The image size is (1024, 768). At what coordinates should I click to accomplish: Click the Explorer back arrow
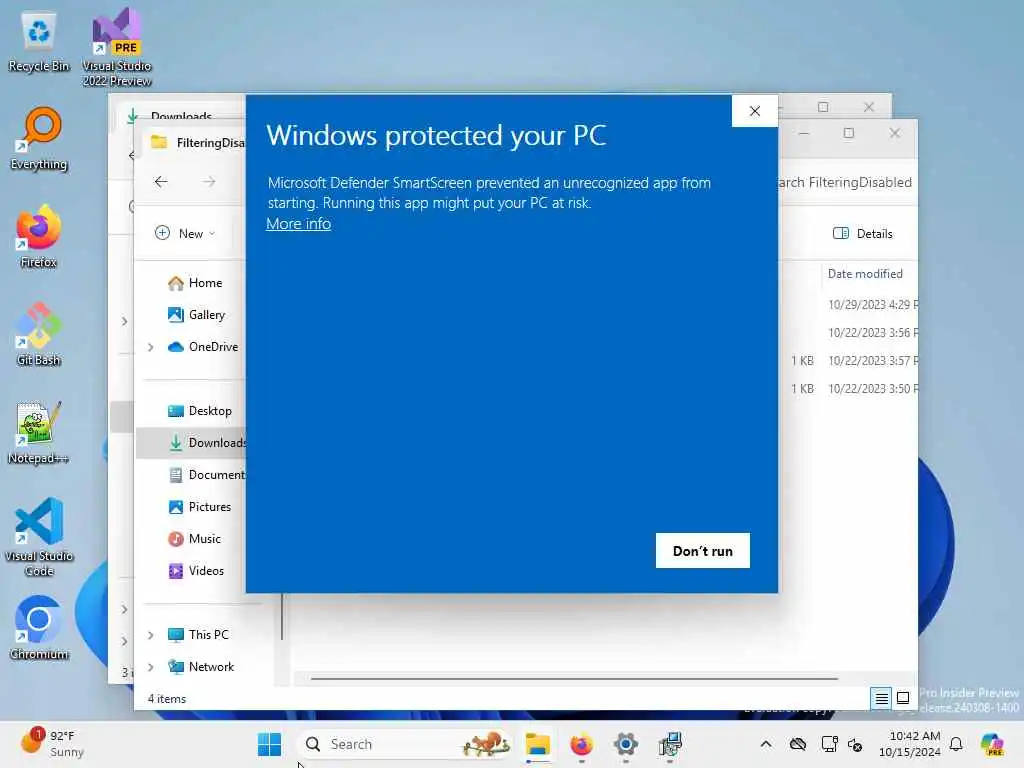pos(161,182)
